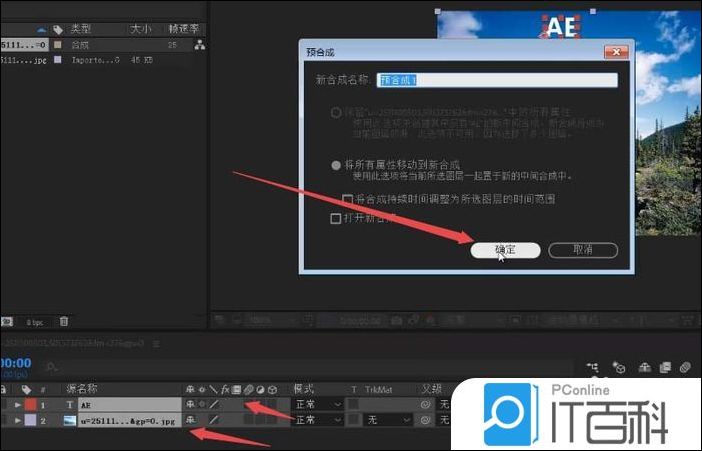Click the shy switch column header icon
The width and height of the screenshot is (702, 451).
tap(190, 389)
